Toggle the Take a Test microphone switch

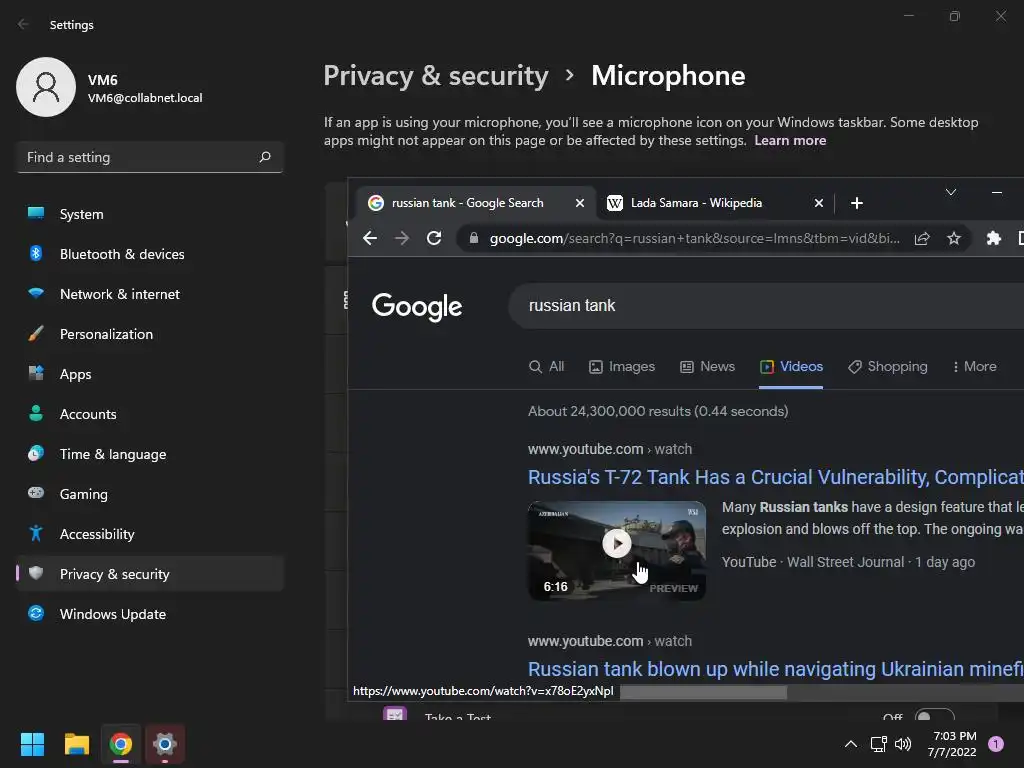point(934,715)
